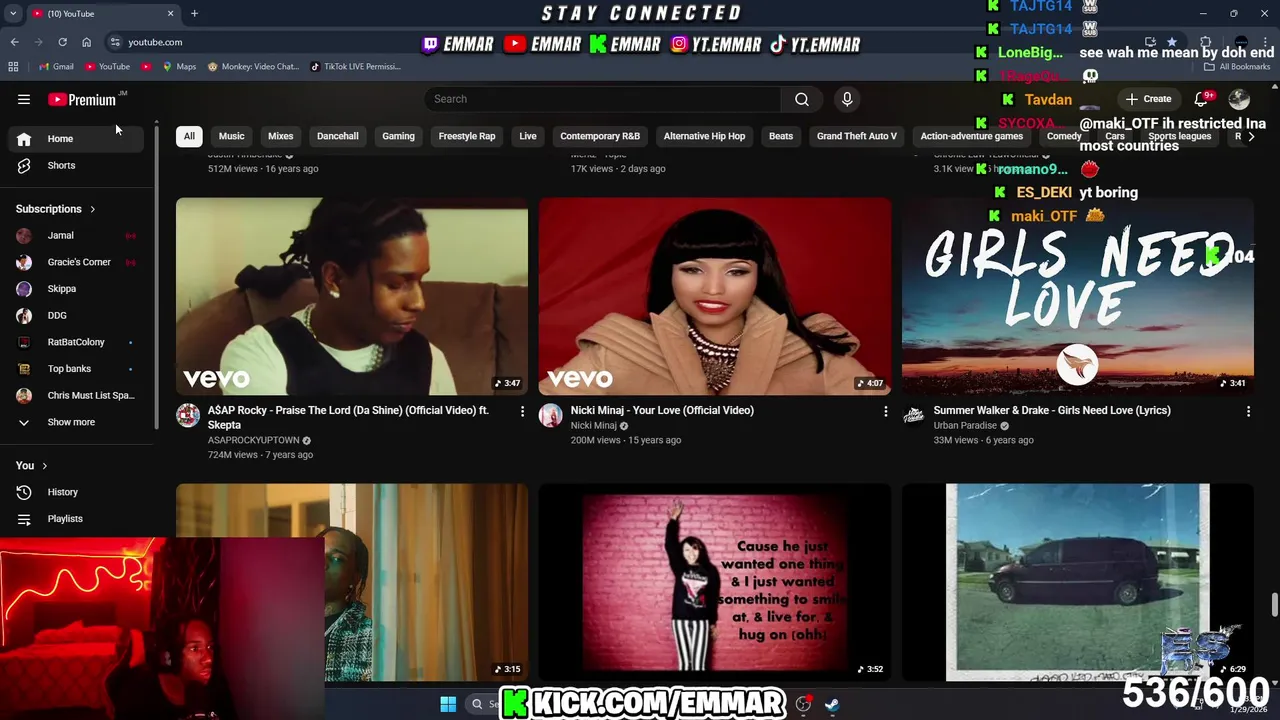Open the Nicki Minaj Your Love title
This screenshot has width=1280, height=720.
point(662,410)
